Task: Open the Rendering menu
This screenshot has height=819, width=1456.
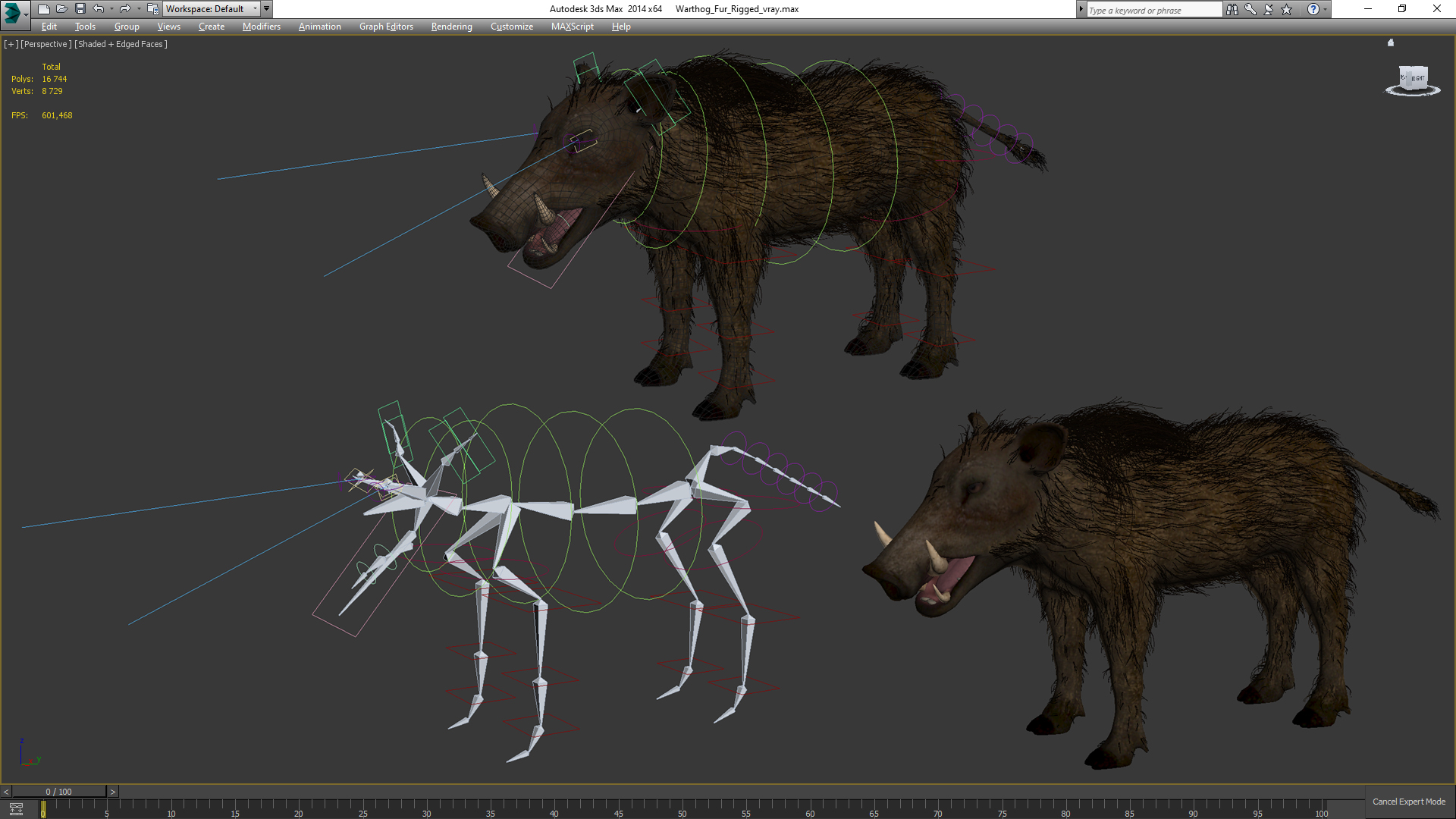Action: pos(451,26)
